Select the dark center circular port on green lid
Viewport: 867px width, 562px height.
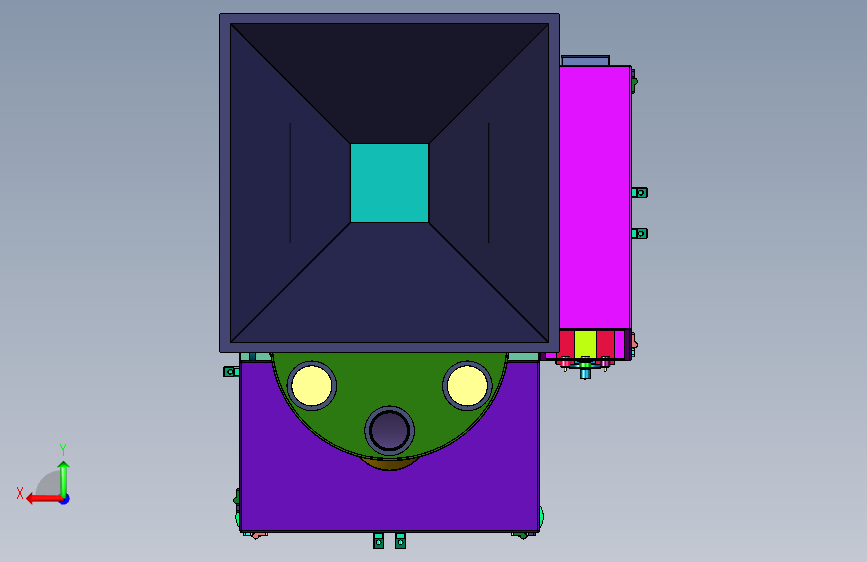pos(389,430)
